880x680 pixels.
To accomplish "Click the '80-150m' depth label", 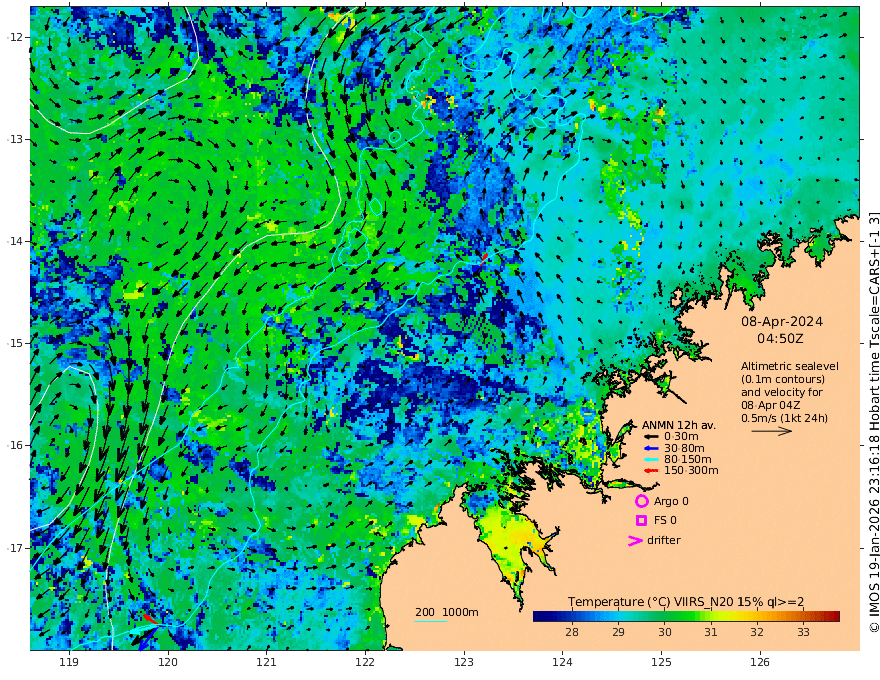I will [687, 459].
